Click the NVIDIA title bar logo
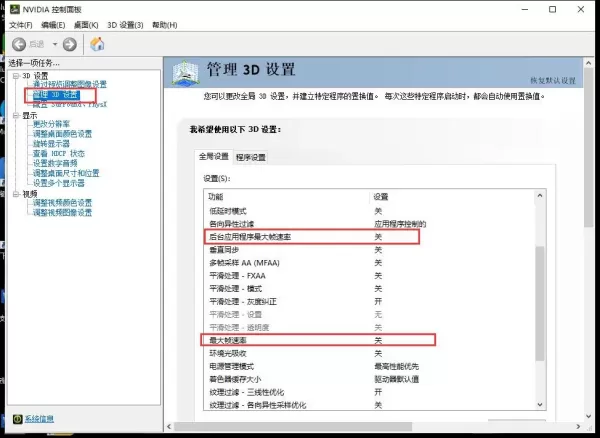This screenshot has width=600, height=438. tap(15, 9)
